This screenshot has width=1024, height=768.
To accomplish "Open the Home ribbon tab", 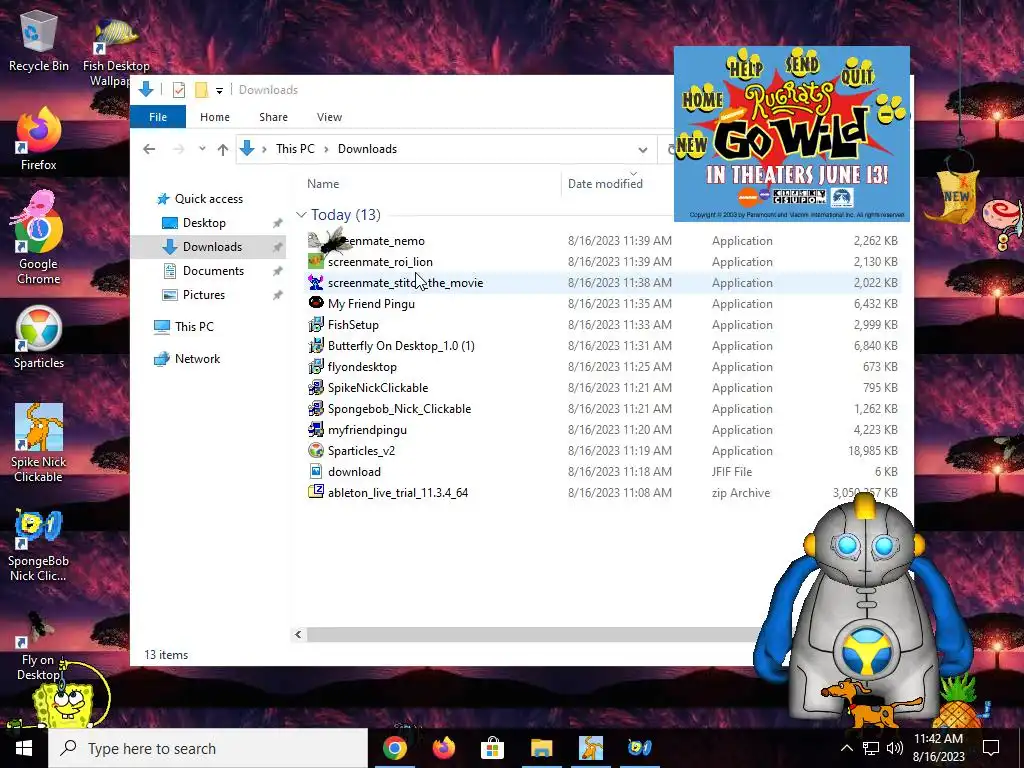I will click(x=215, y=117).
